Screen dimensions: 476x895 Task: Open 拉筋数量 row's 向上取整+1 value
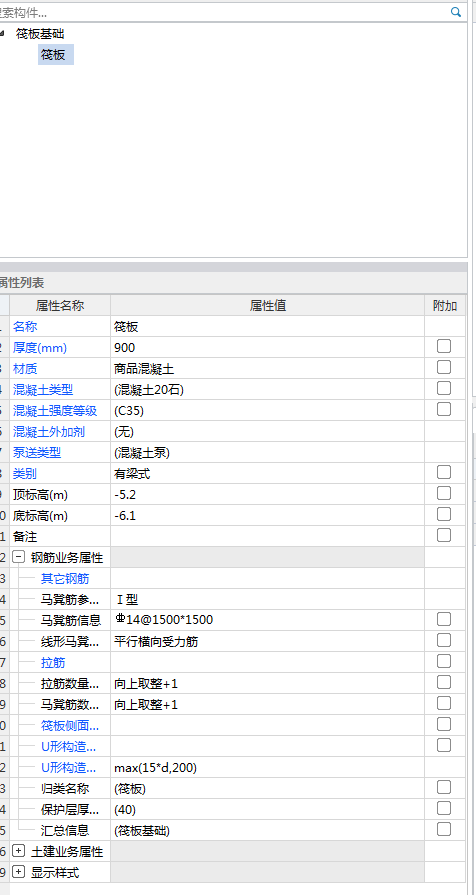[x=267, y=684]
